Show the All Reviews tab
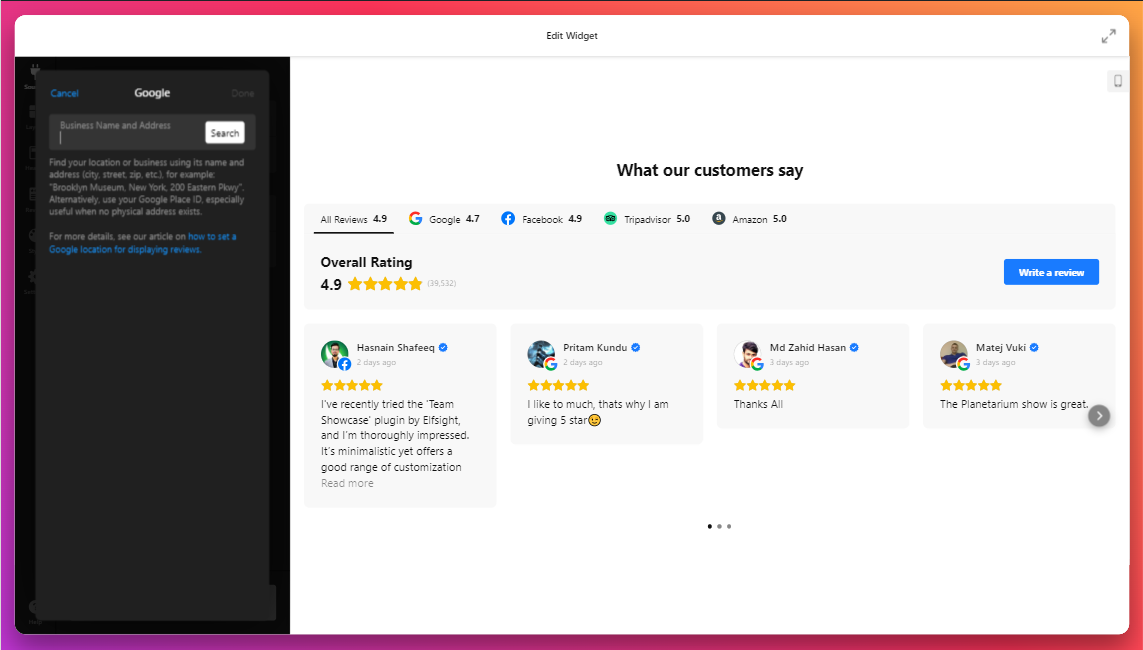Viewport: 1143px width, 650px height. coord(353,219)
